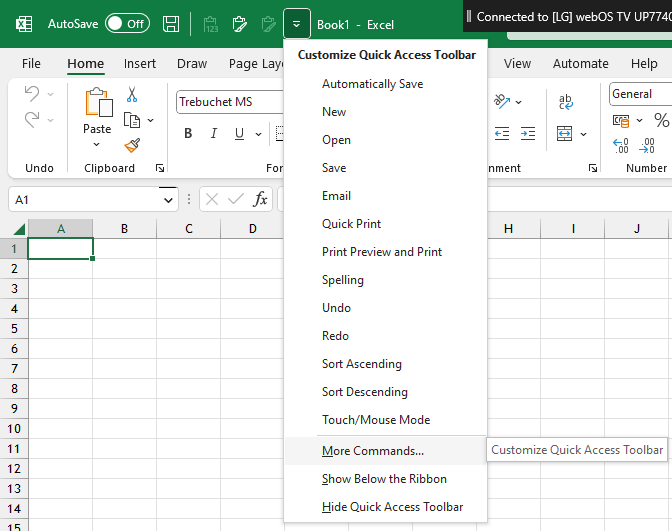Click the Cut scissors icon
Image resolution: width=672 pixels, height=531 pixels.
click(132, 94)
